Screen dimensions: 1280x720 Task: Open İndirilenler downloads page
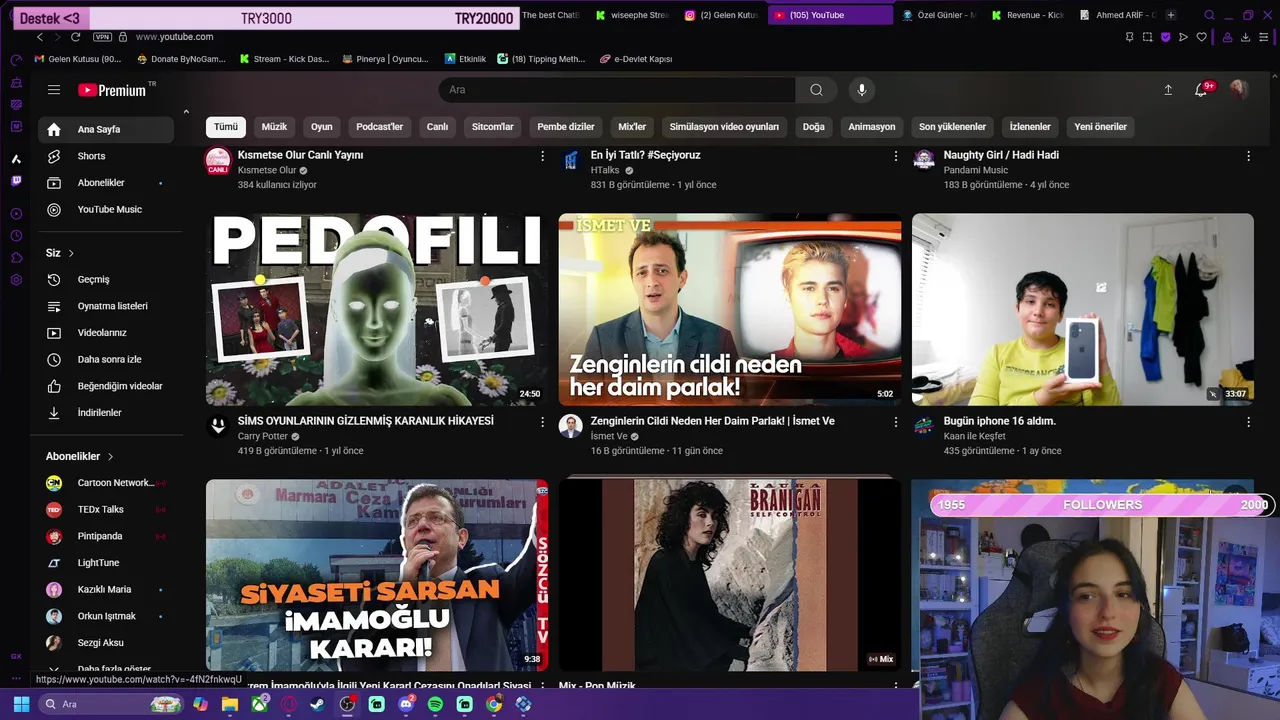(x=106, y=413)
